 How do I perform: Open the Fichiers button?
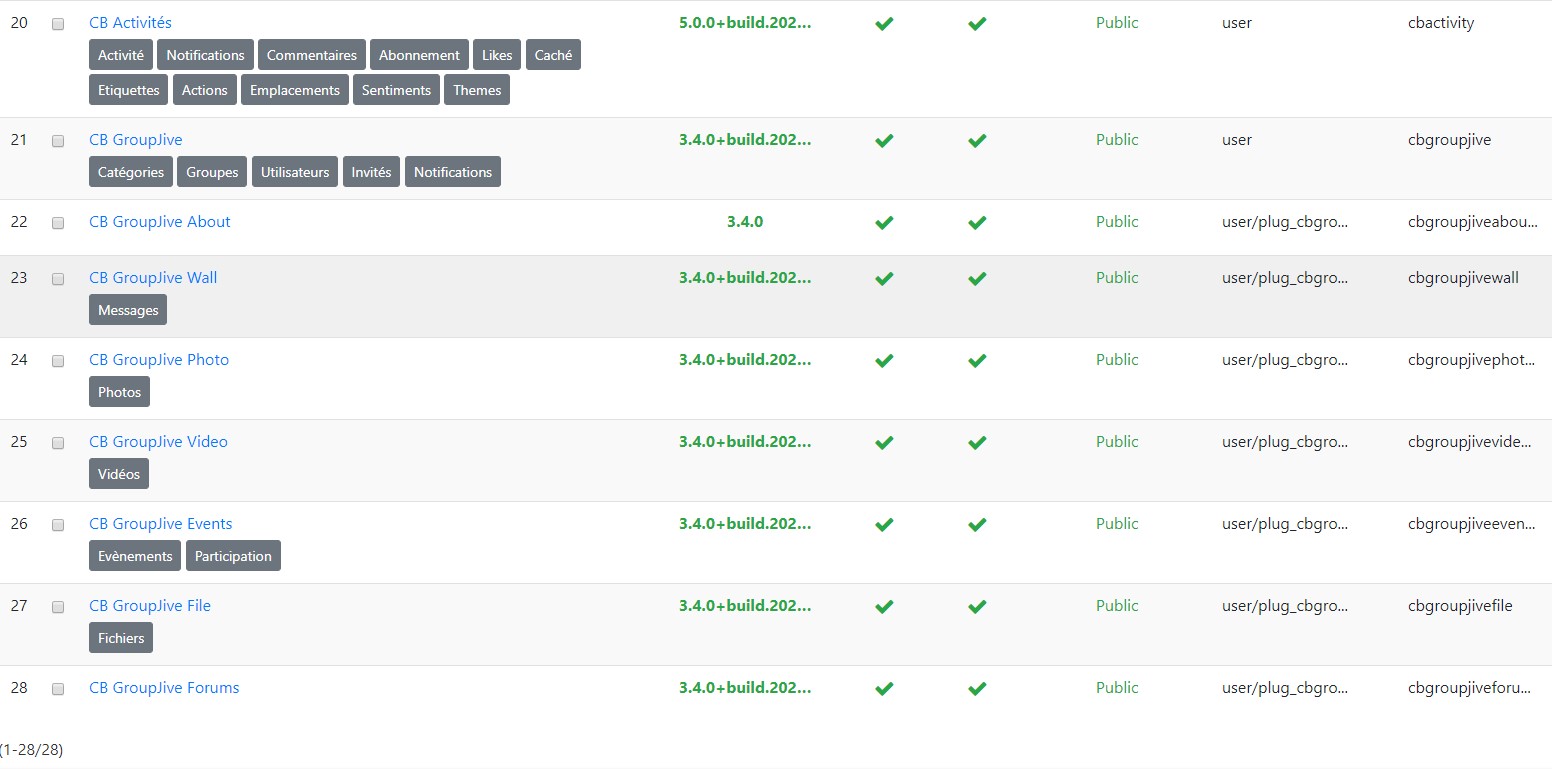[121, 638]
